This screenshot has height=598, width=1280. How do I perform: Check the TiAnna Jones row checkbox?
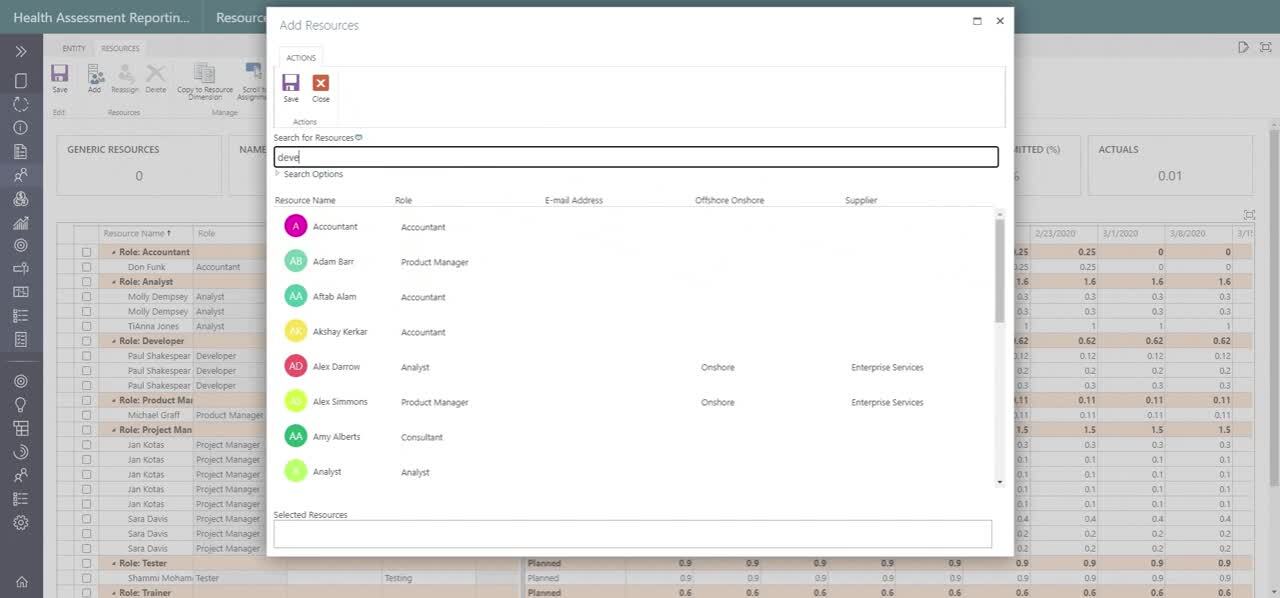[87, 327]
